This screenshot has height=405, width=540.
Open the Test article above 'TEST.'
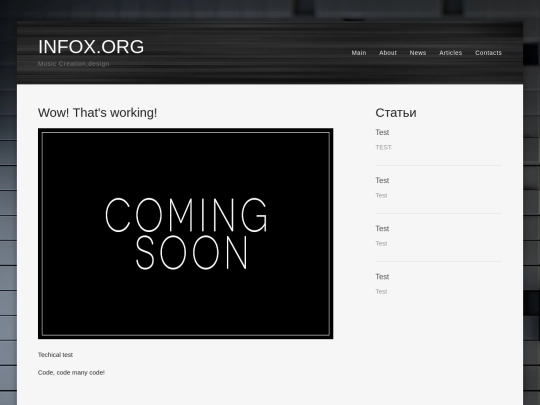[382, 132]
